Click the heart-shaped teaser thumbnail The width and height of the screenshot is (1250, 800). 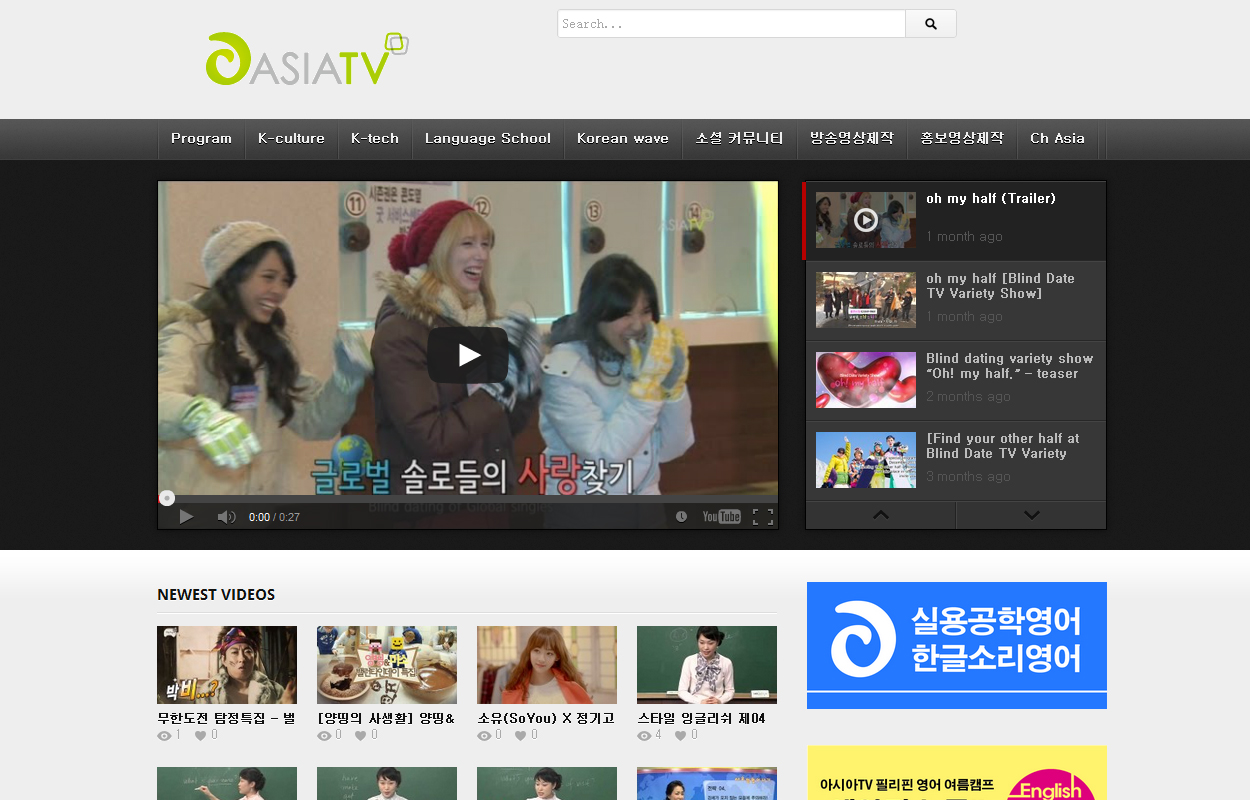(866, 380)
